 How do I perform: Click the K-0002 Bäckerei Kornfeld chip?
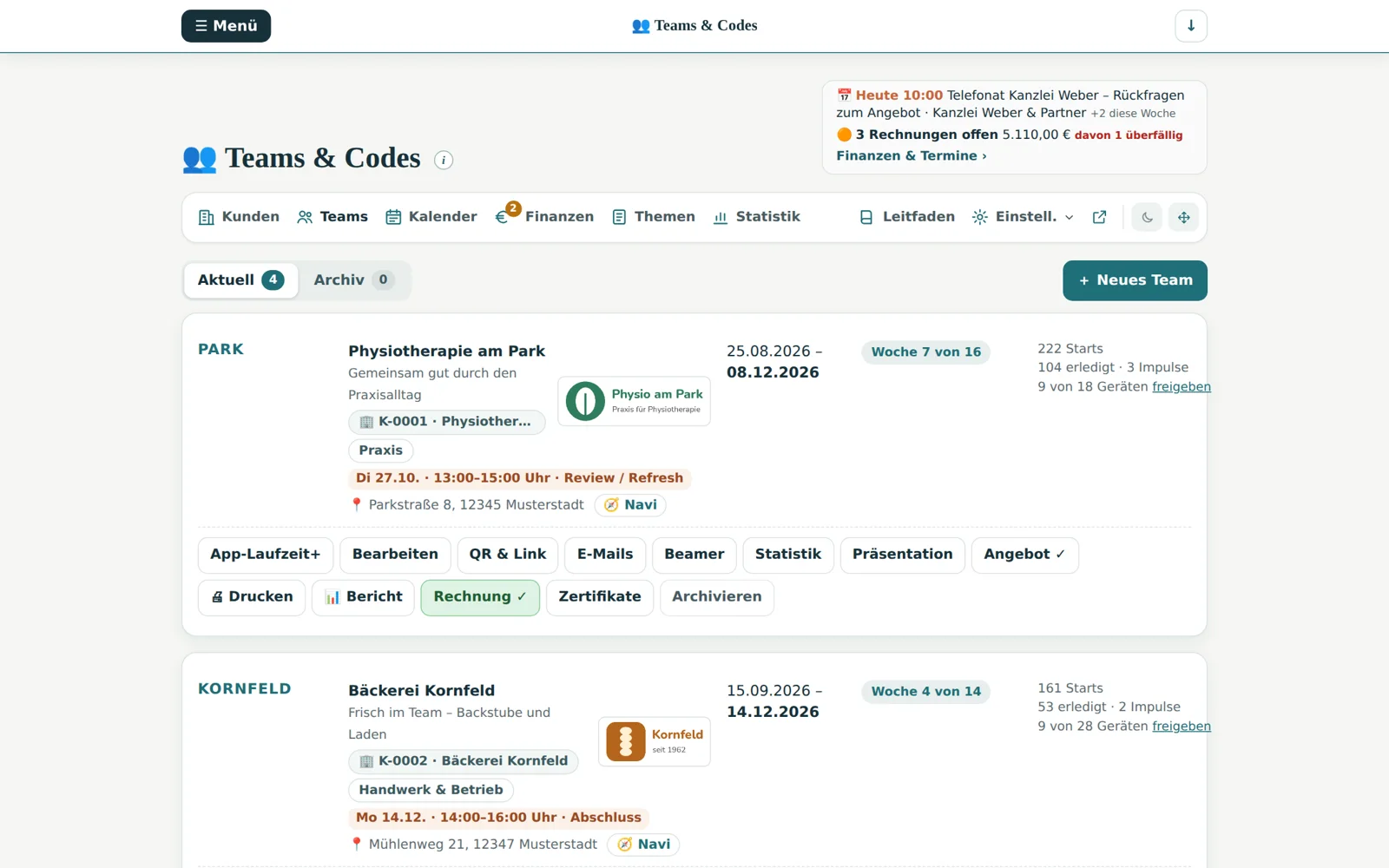[464, 761]
